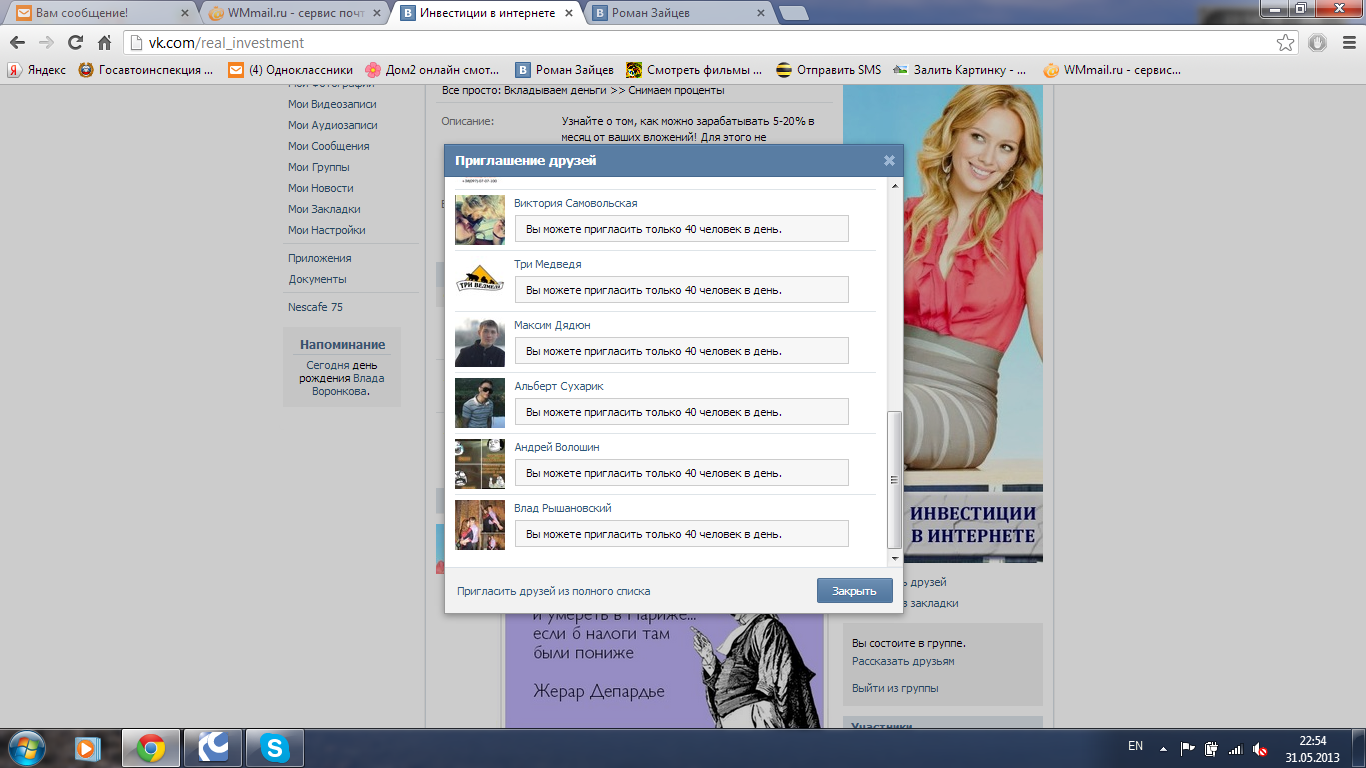Open a new browser tab
The image size is (1366, 768).
click(x=793, y=13)
